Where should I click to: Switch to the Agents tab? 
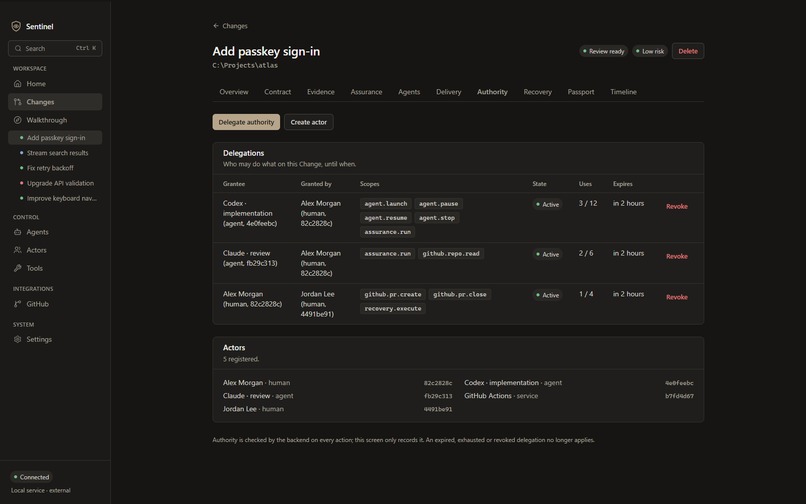click(x=409, y=92)
